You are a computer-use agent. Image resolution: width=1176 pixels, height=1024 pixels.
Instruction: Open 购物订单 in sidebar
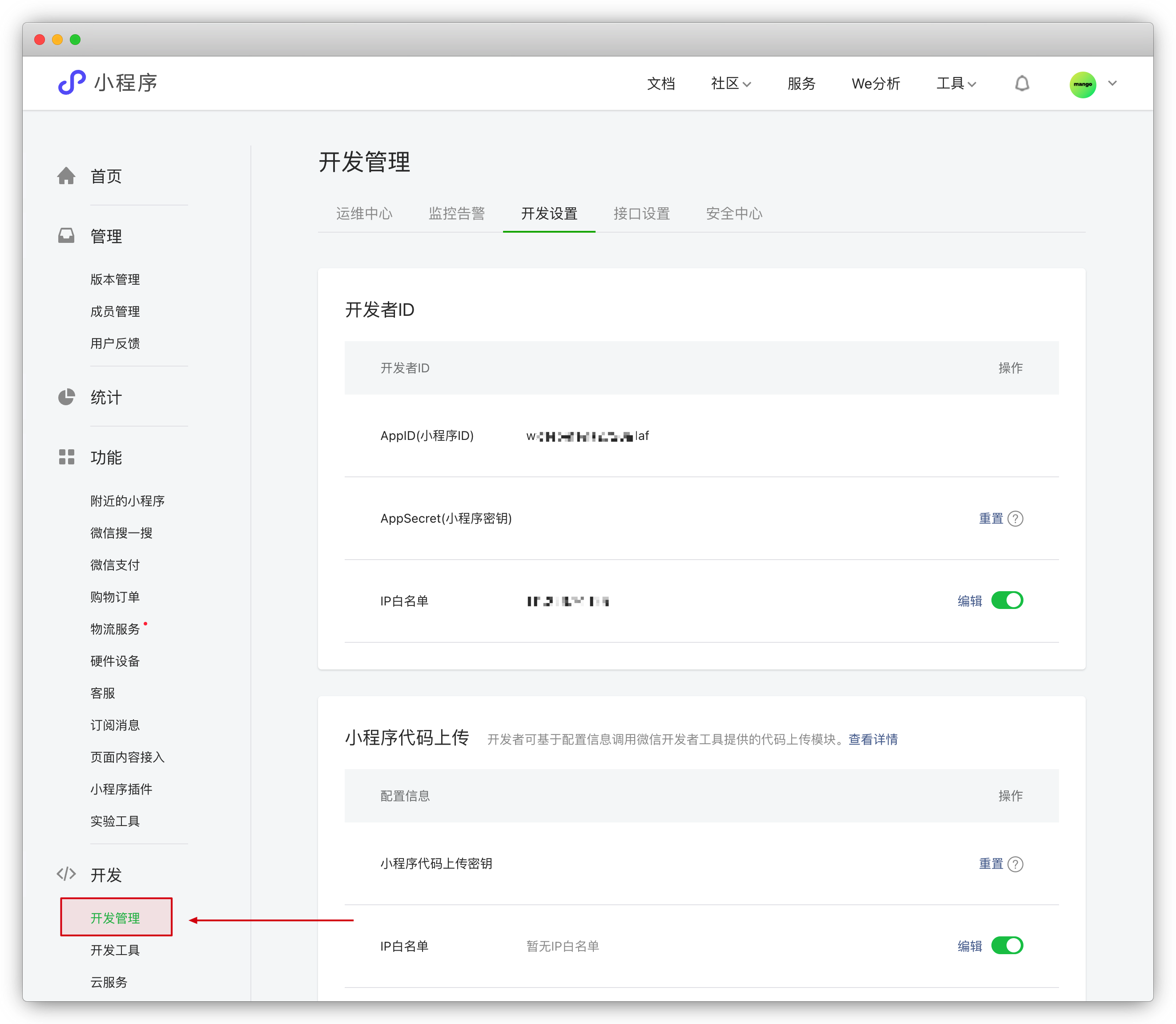[115, 597]
